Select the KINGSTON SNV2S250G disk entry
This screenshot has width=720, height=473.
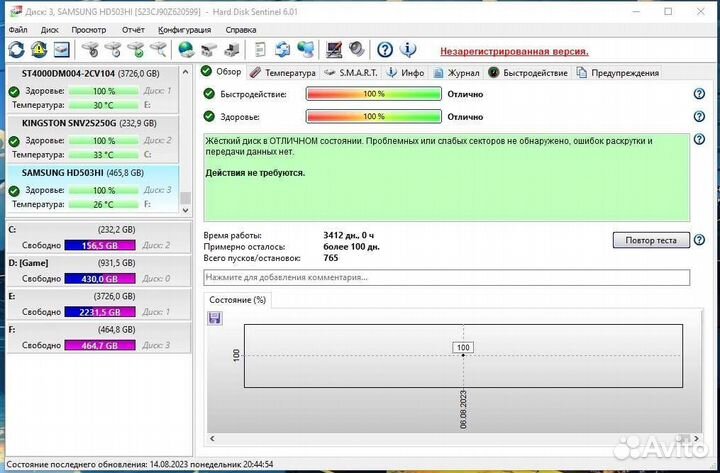point(93,139)
